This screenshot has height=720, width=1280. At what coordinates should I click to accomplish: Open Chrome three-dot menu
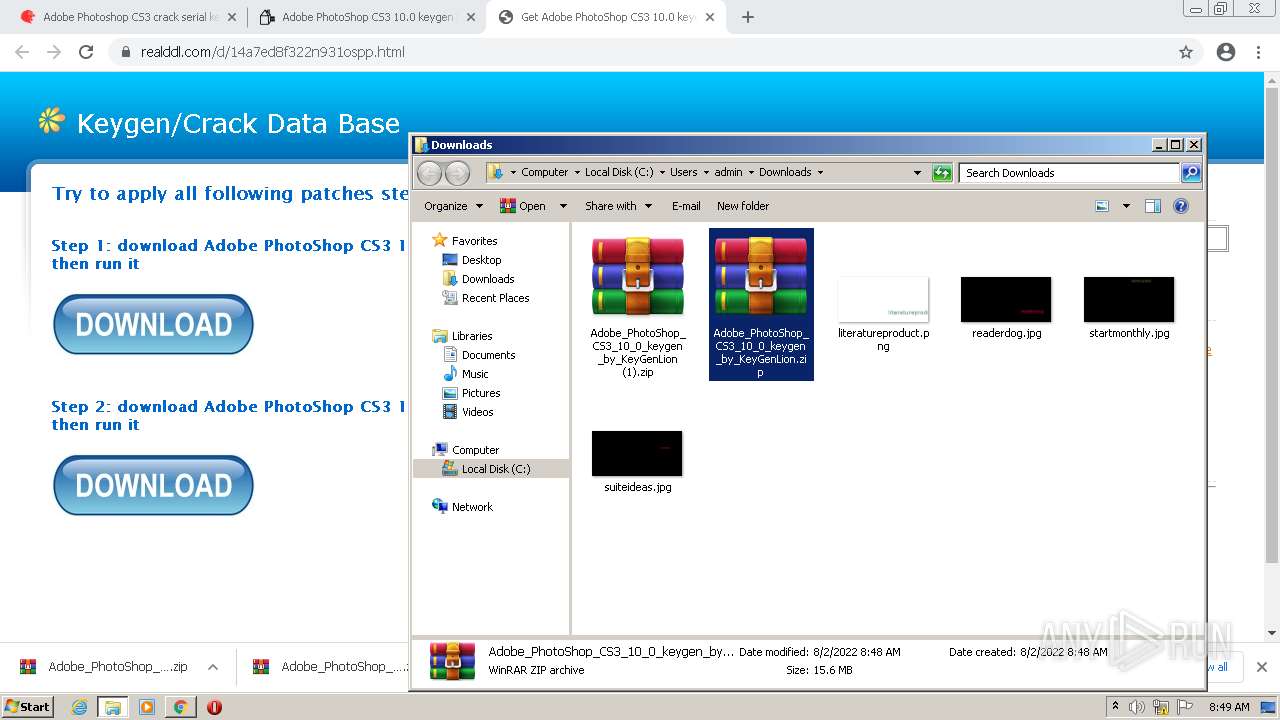pos(1258,52)
